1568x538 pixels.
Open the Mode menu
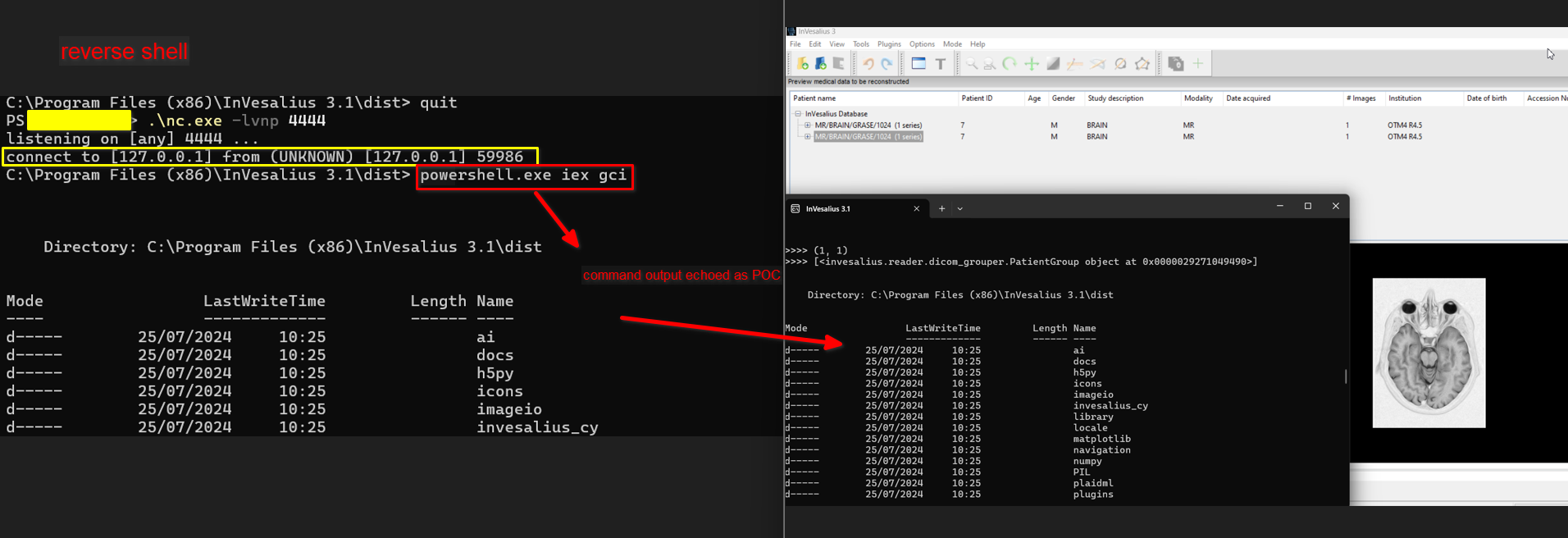pos(952,44)
